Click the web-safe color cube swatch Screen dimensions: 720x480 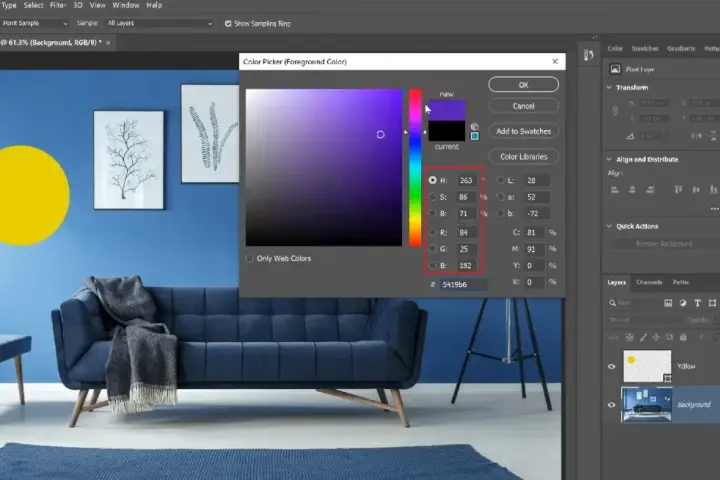coord(475,136)
